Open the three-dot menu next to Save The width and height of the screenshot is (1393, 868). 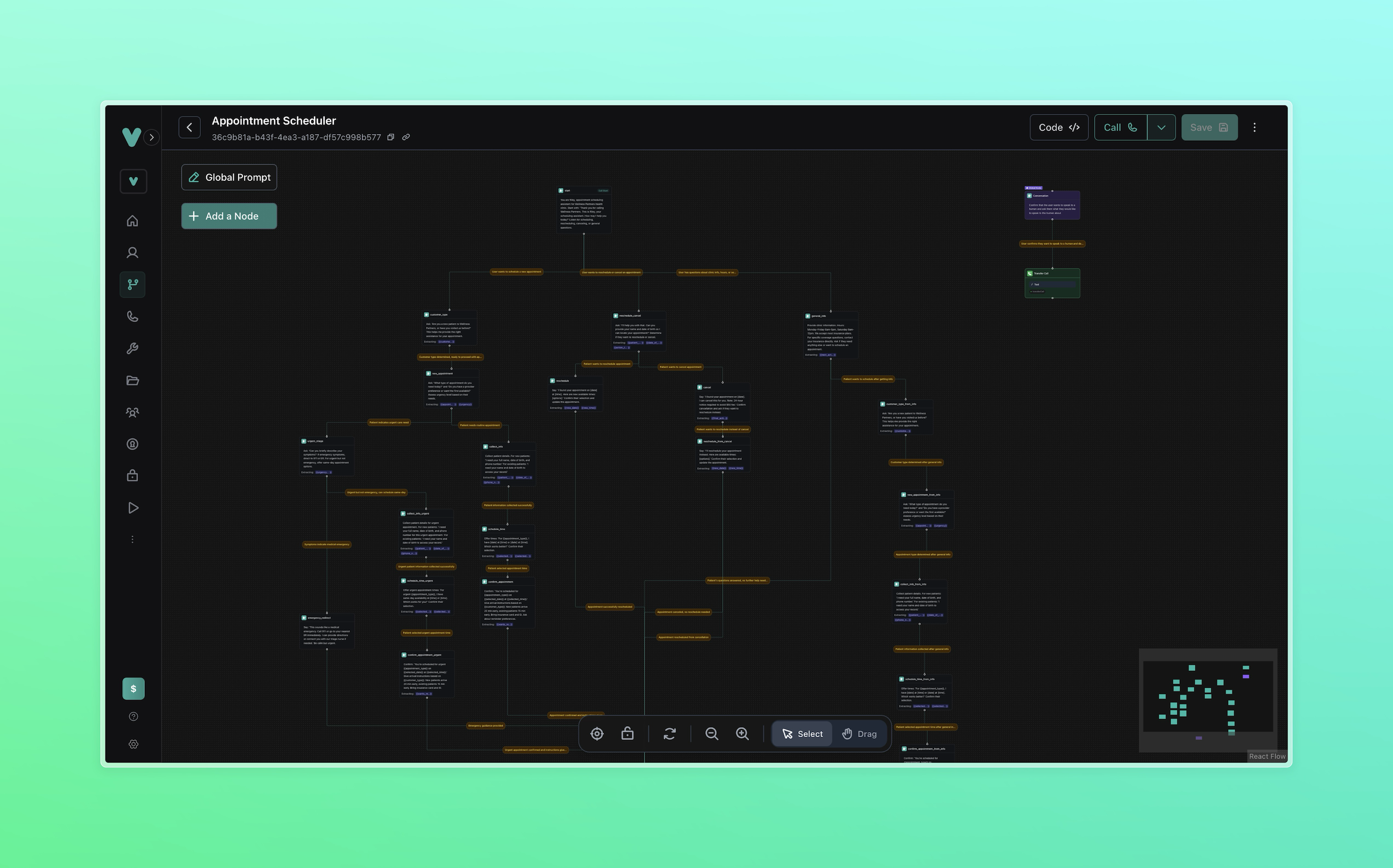click(x=1254, y=127)
